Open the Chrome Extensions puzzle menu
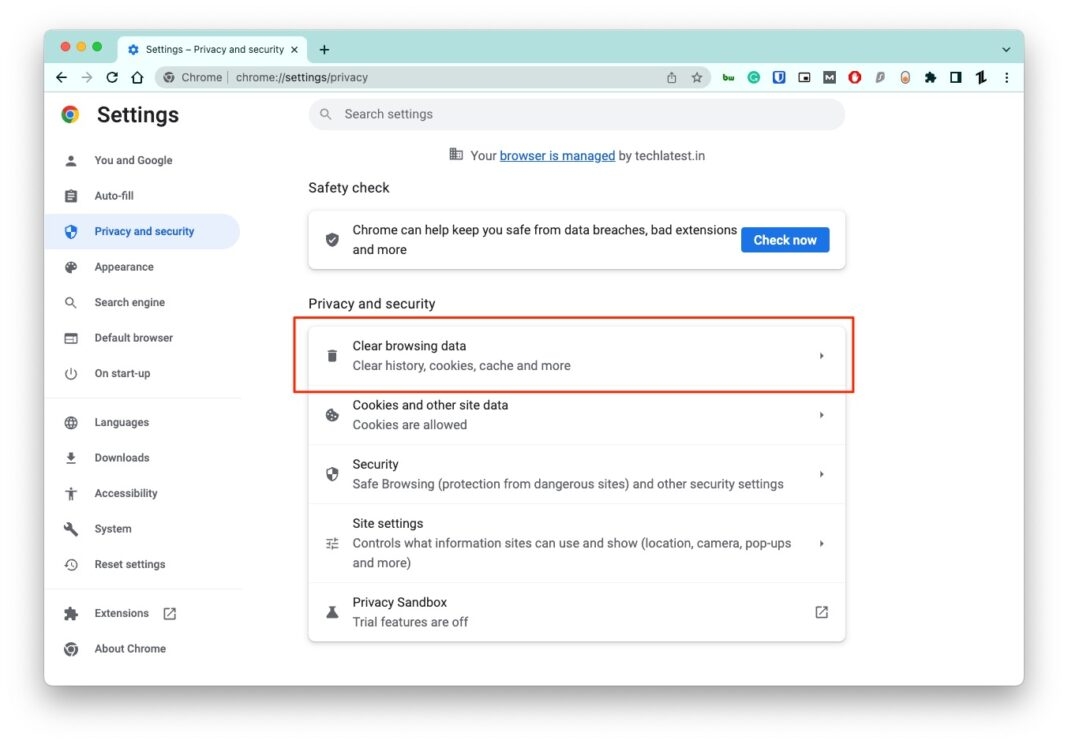This screenshot has height=744, width=1068. 929,77
